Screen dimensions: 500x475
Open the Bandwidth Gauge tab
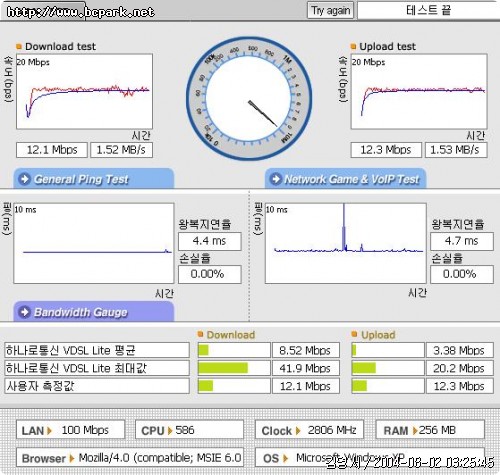tap(94, 312)
